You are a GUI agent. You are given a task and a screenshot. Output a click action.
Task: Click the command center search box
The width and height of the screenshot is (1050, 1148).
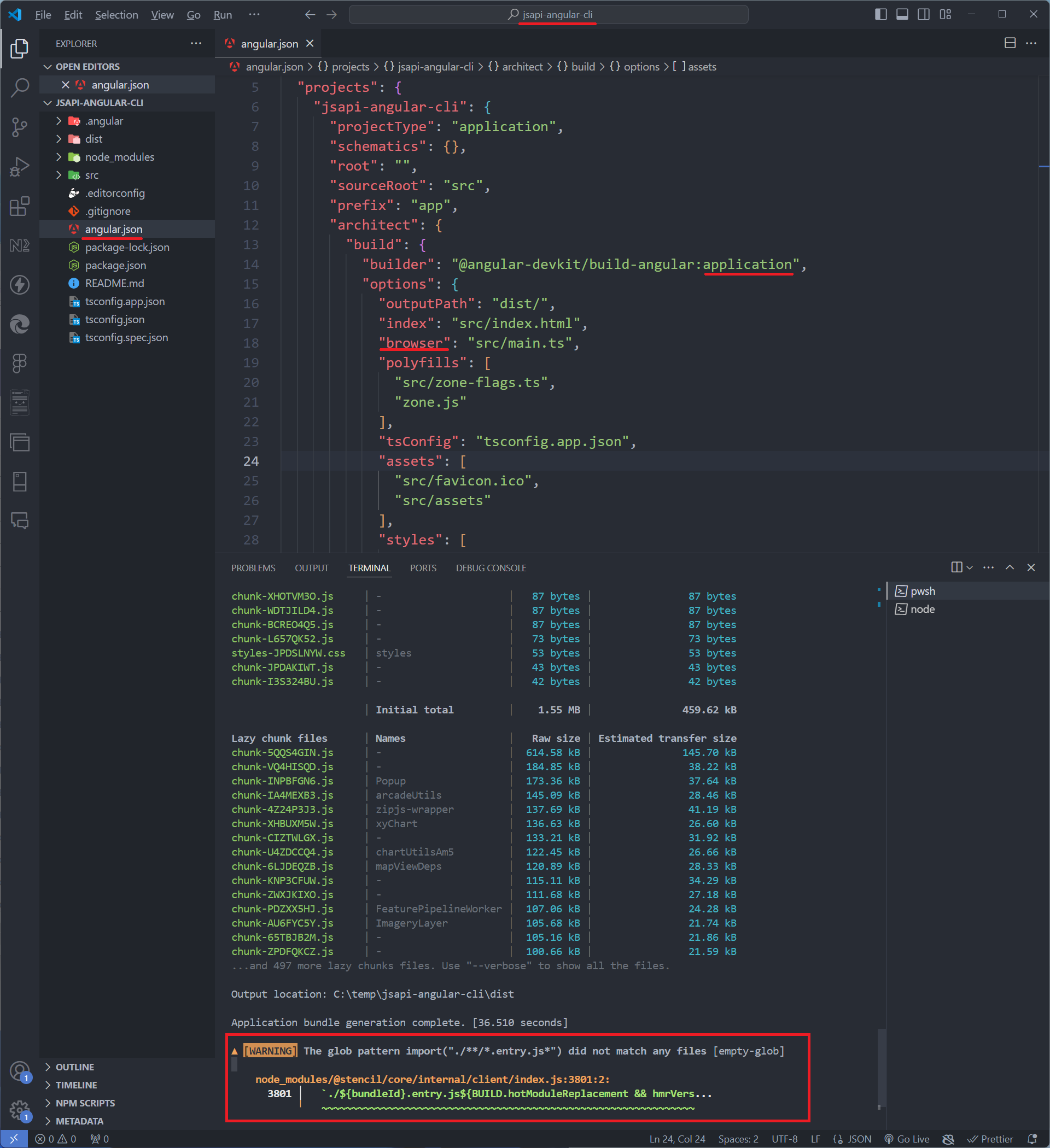[548, 15]
